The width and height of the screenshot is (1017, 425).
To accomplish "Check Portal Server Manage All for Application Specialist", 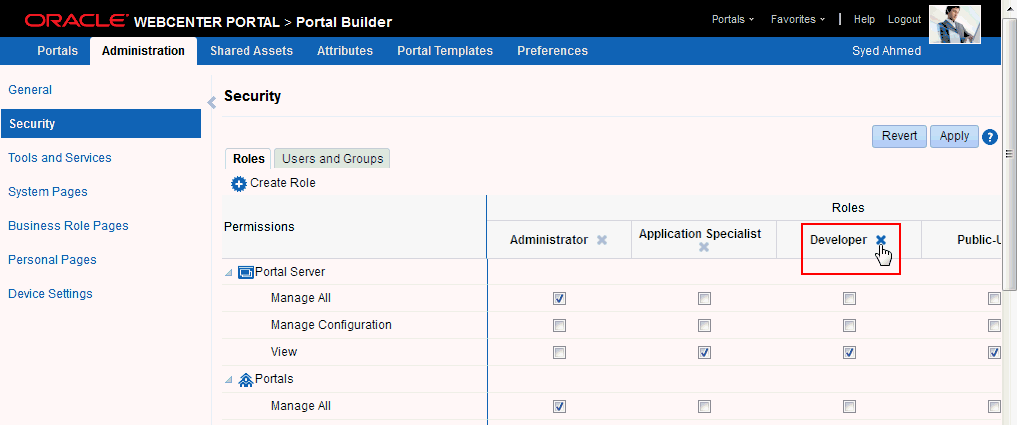I will pyautogui.click(x=704, y=298).
